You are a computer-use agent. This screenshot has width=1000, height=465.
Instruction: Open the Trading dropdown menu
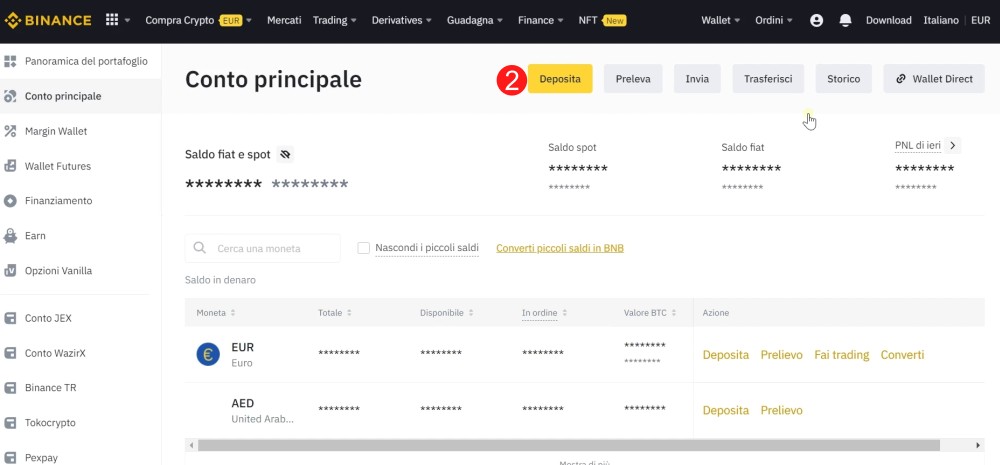pos(335,20)
